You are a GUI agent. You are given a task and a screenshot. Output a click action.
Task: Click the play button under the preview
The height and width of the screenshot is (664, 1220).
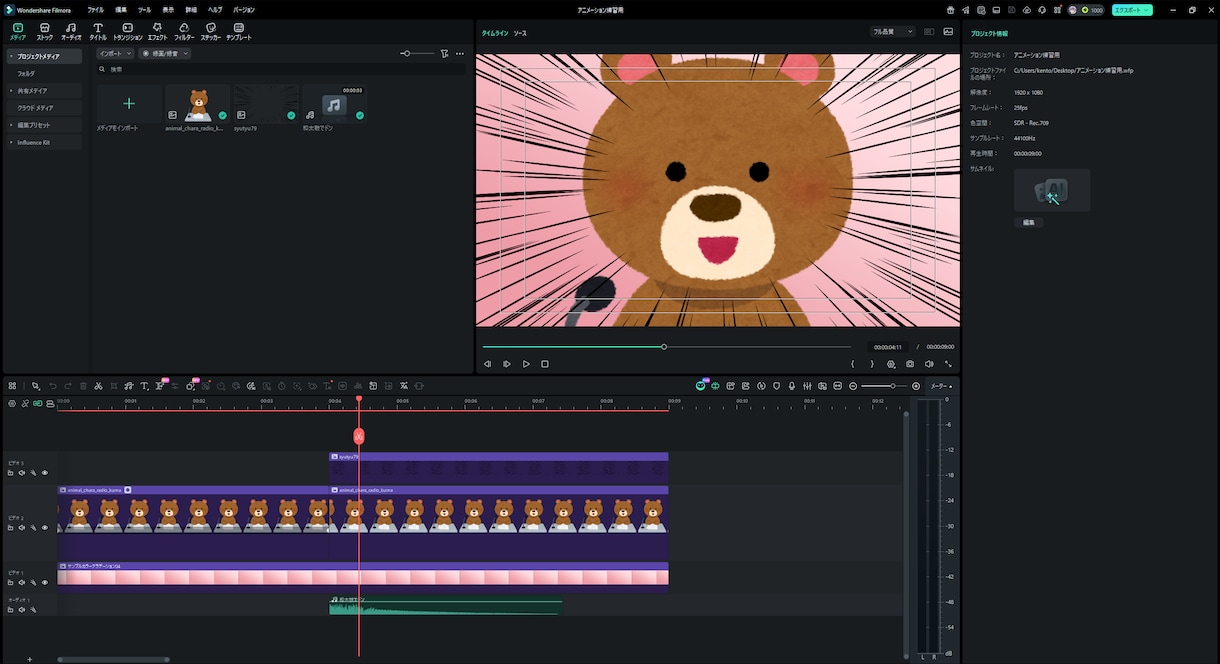[526, 364]
